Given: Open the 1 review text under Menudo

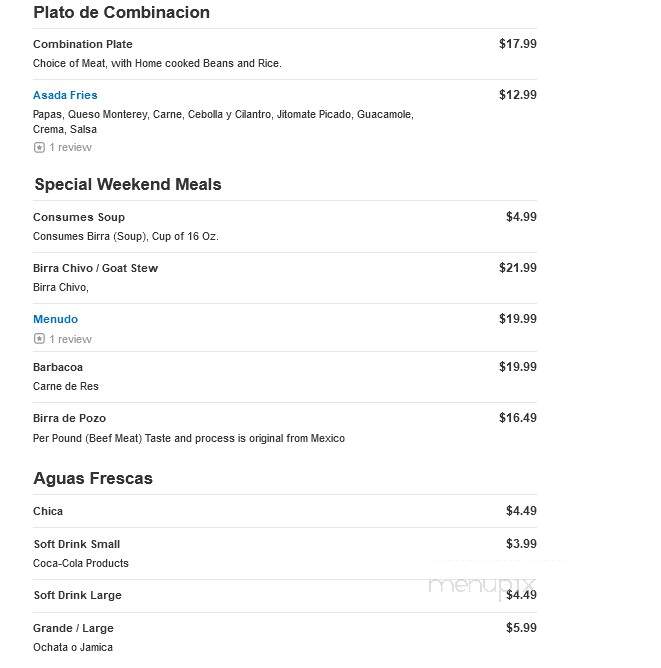Looking at the screenshot, I should [x=70, y=339].
